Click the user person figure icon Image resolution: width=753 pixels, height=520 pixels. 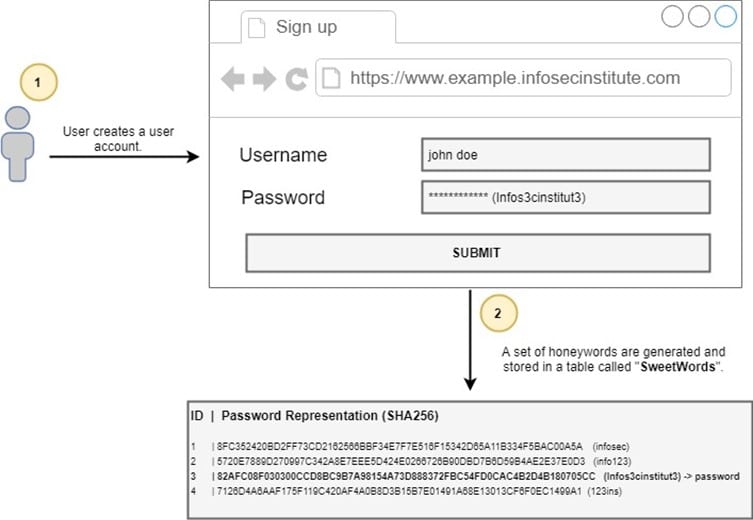[19, 142]
